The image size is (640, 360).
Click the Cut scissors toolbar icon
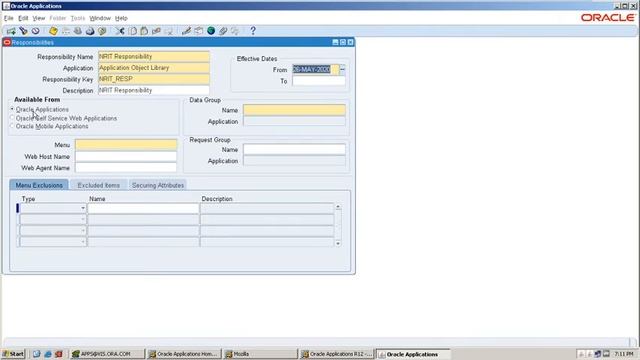[x=120, y=31]
